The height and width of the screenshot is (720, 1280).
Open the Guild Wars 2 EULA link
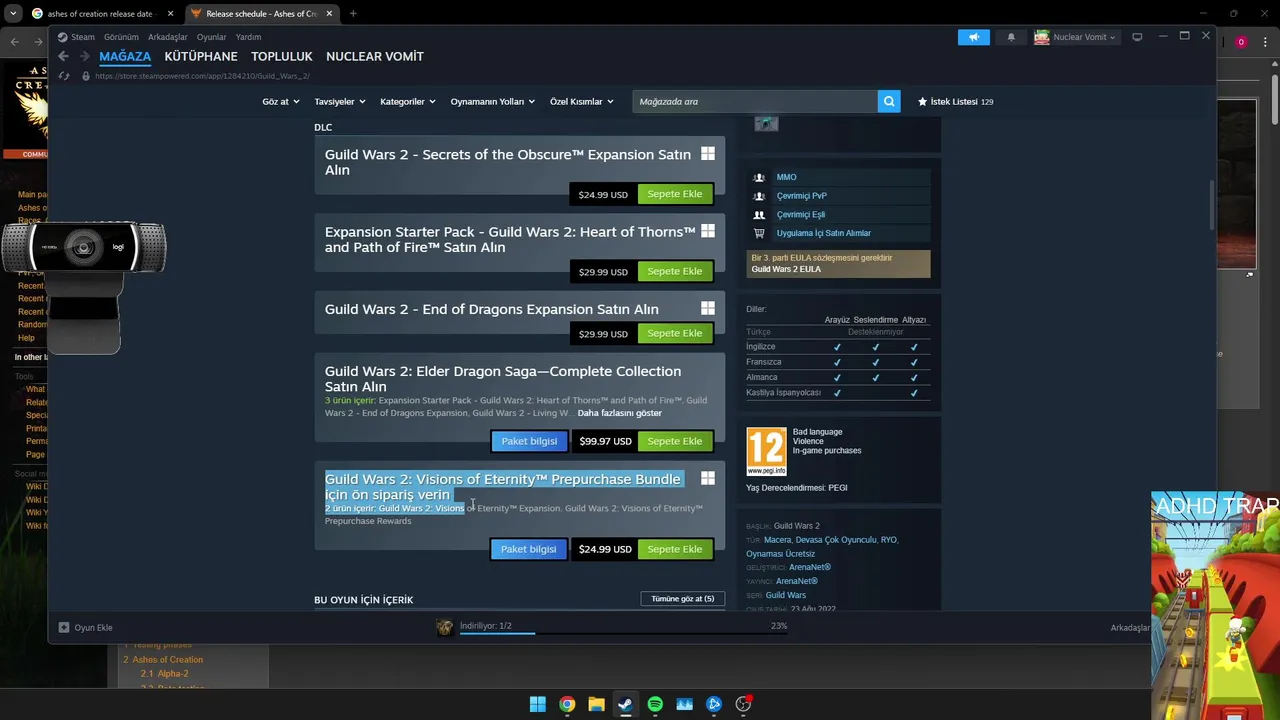click(786, 269)
